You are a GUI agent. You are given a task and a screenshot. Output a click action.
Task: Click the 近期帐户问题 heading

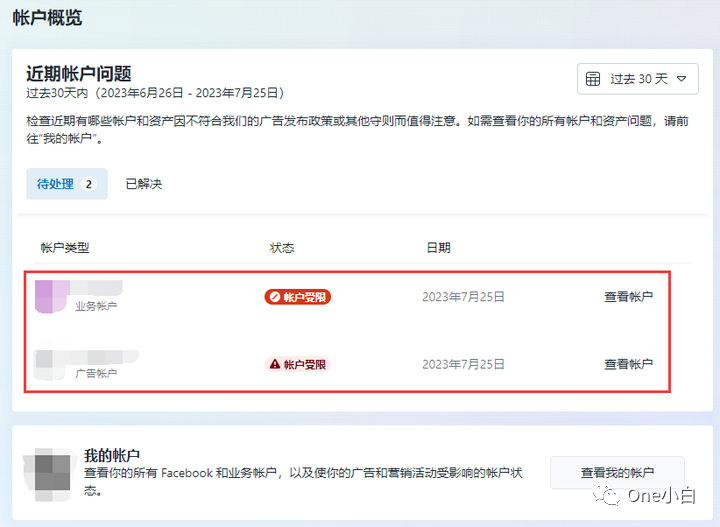[79, 73]
